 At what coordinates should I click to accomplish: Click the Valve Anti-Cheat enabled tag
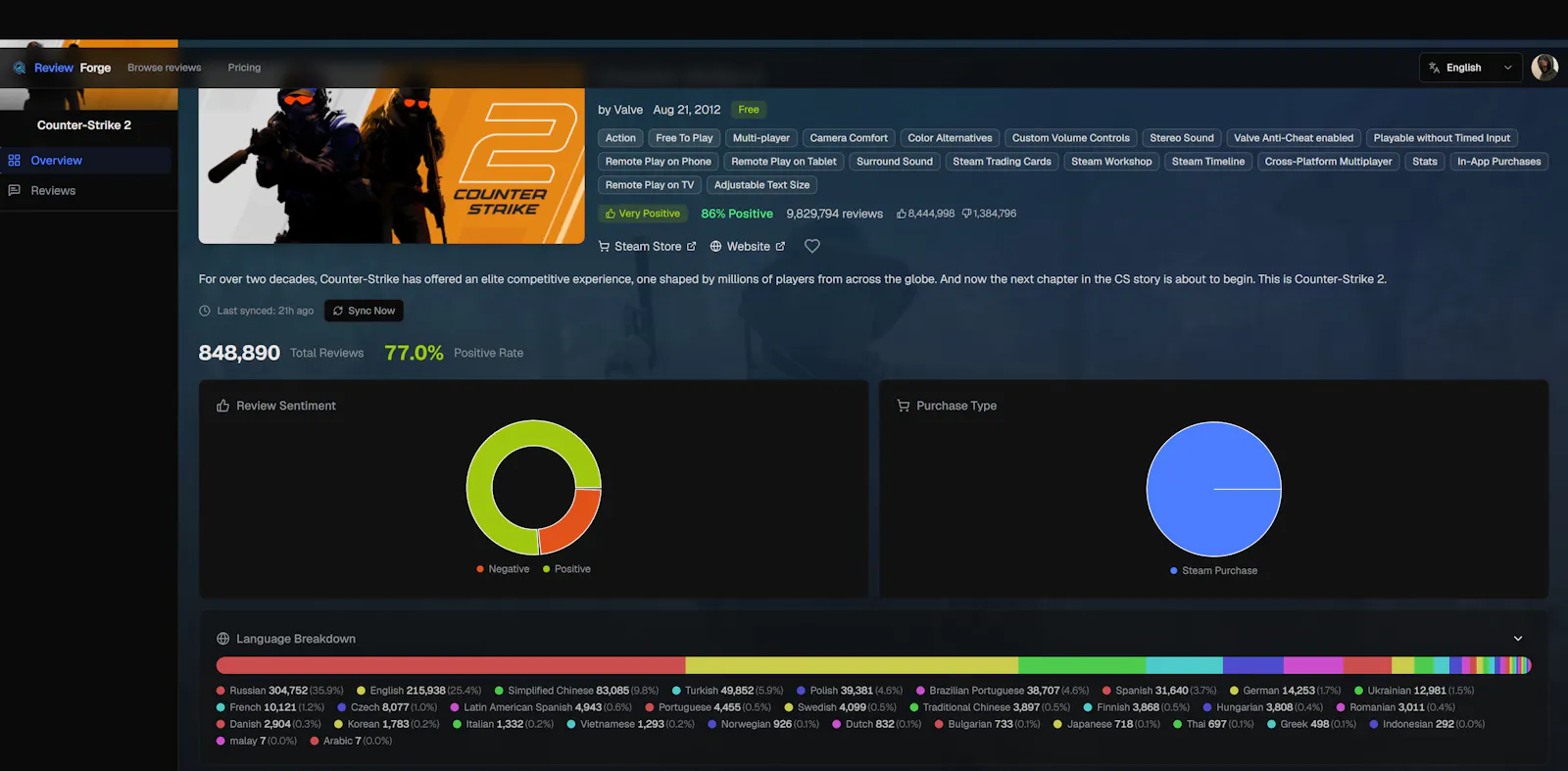point(1294,138)
